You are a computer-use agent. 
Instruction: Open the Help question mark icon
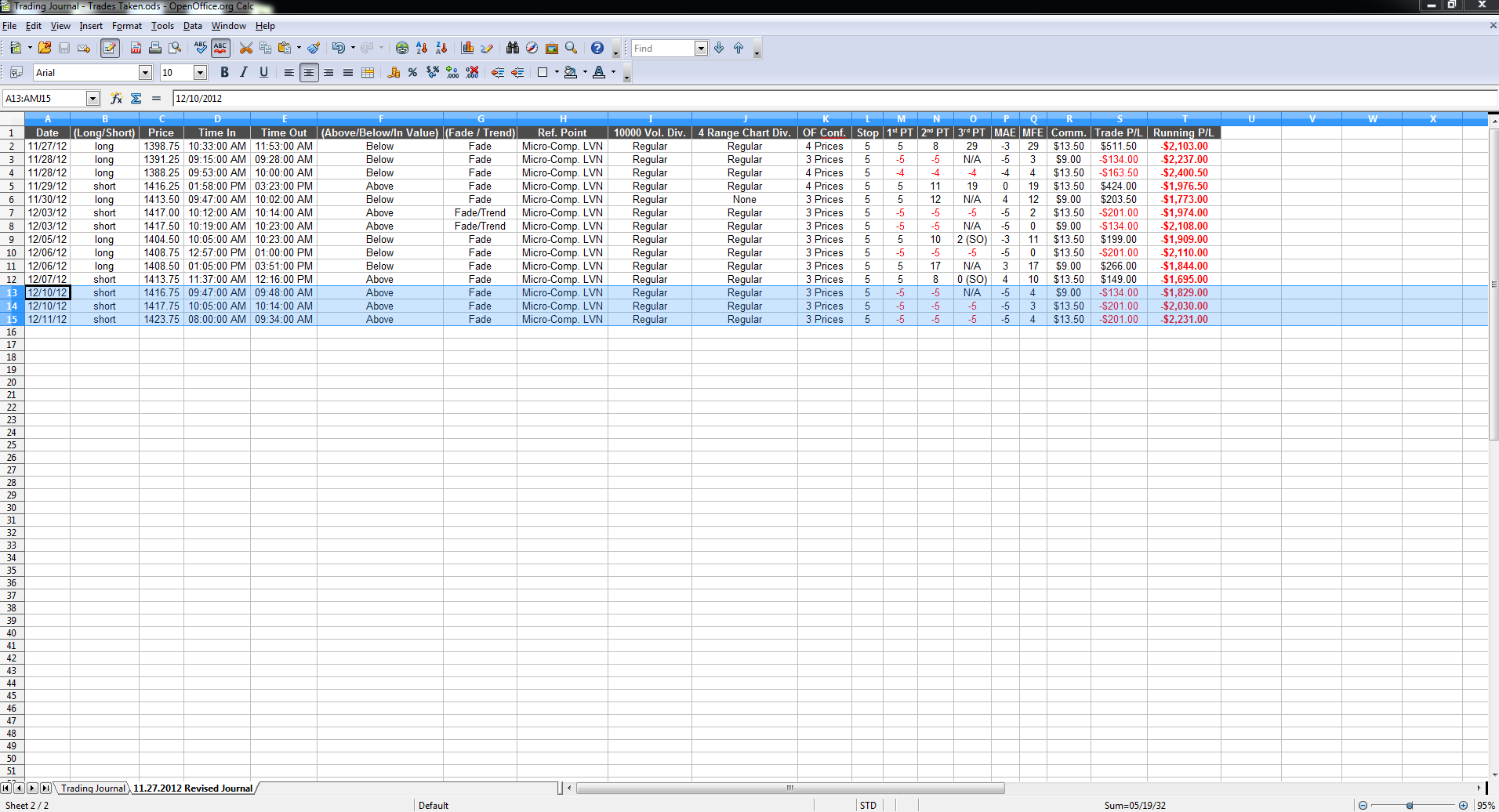coord(597,49)
